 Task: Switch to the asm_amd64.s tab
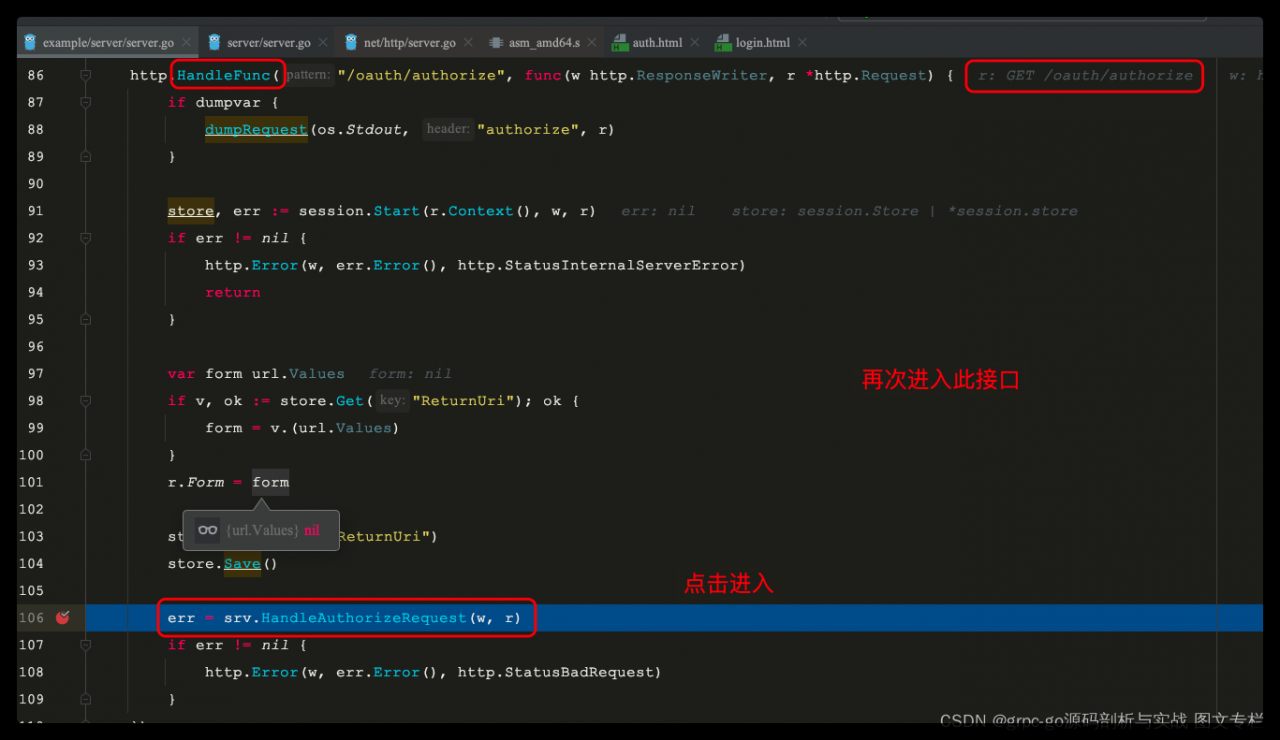[x=544, y=43]
